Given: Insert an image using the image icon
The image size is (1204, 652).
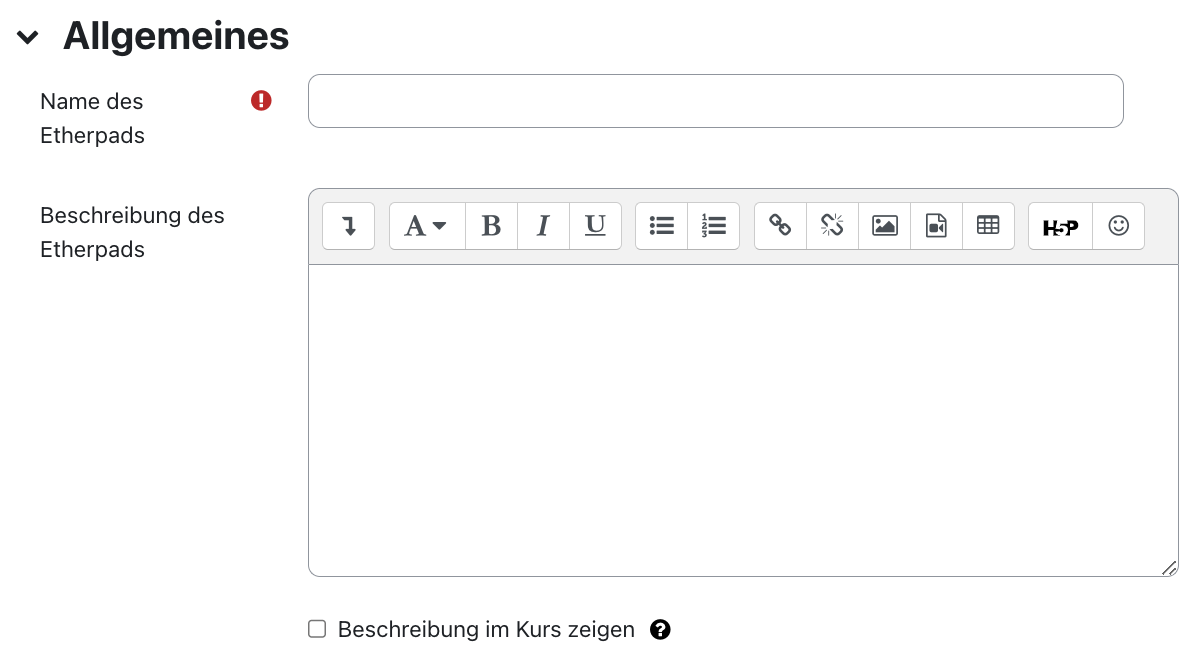Looking at the screenshot, I should click(884, 226).
